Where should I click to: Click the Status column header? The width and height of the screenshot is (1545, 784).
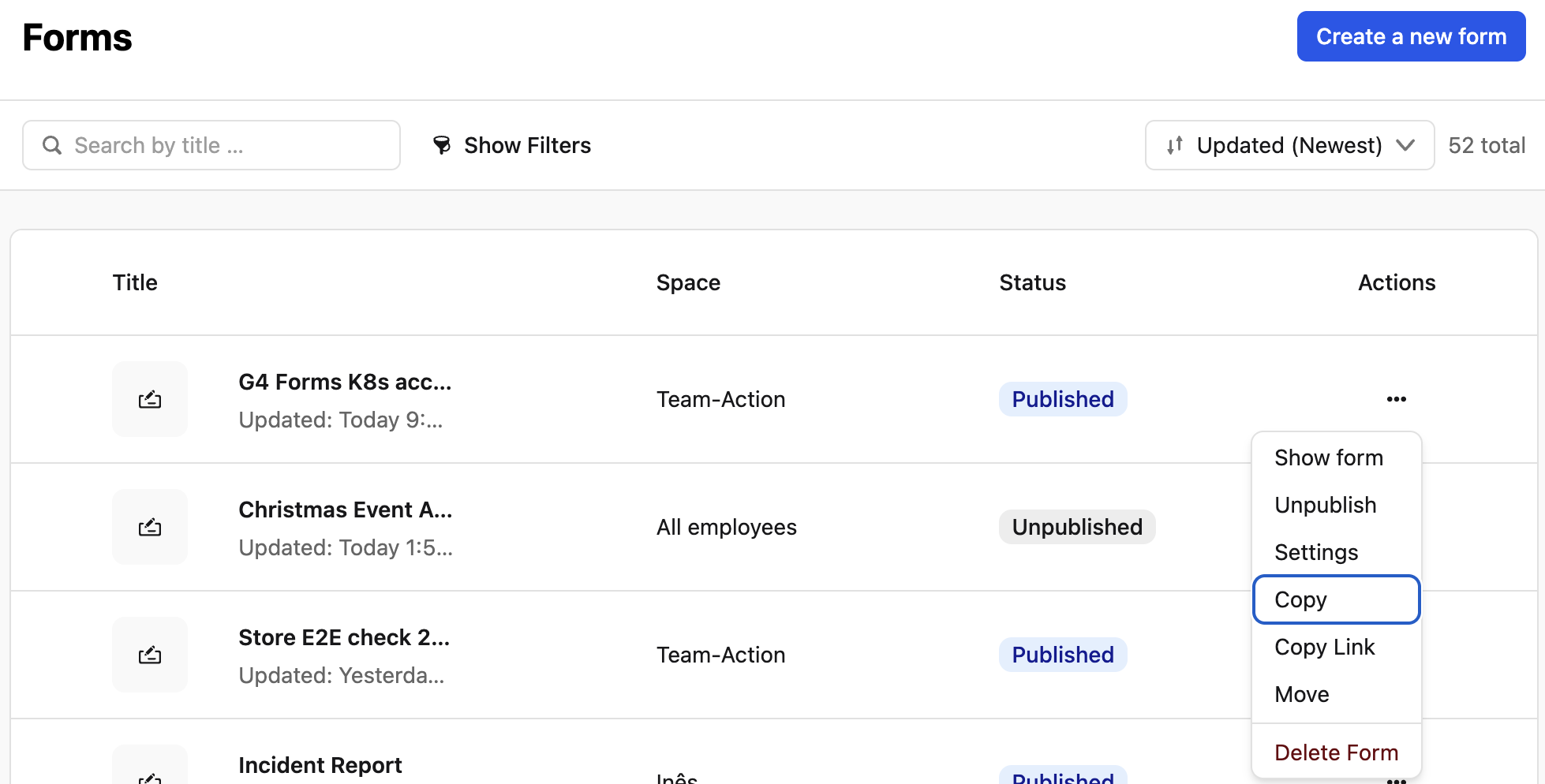tap(1032, 282)
